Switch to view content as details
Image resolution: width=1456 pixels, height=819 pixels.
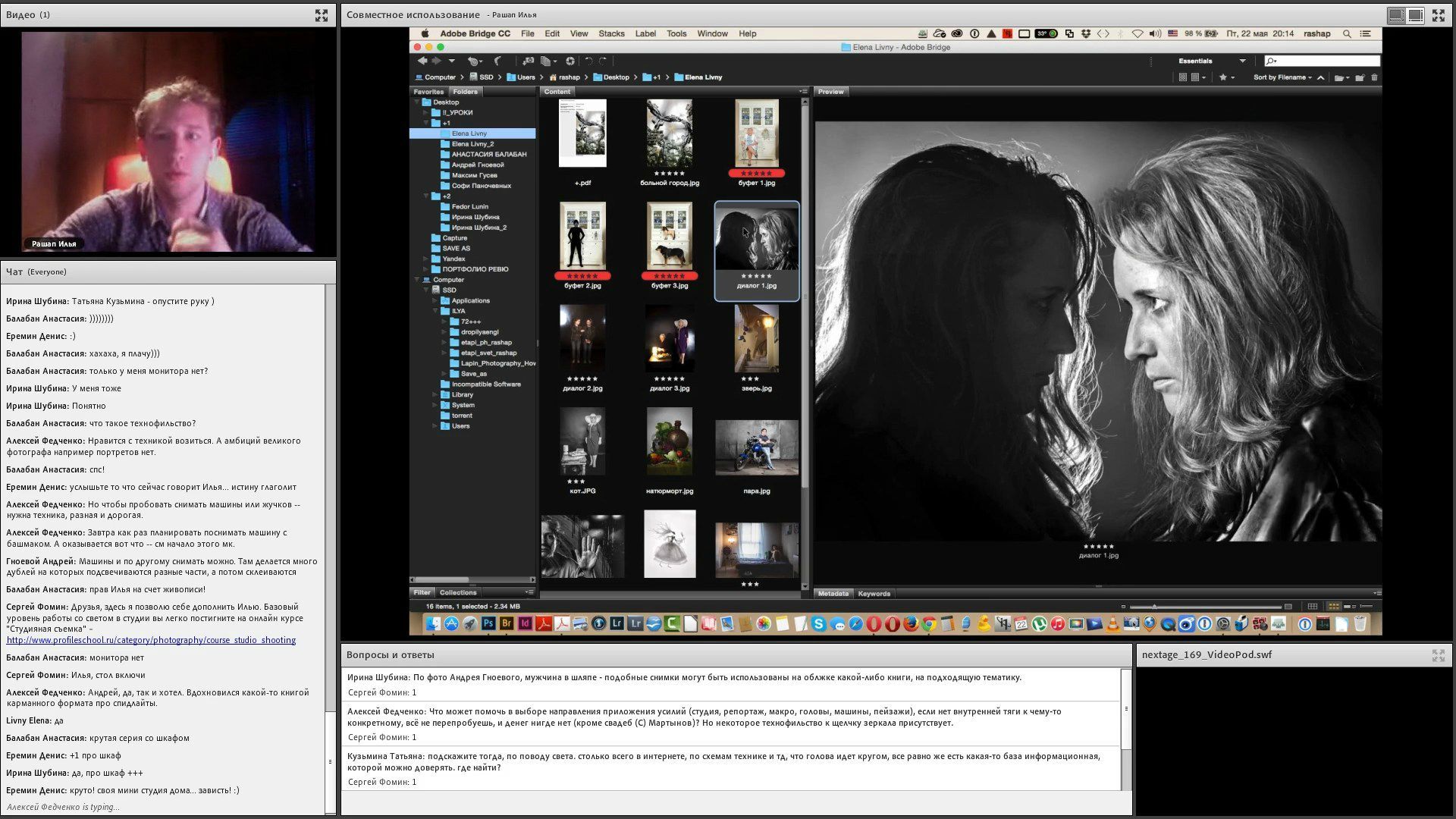pos(1350,607)
